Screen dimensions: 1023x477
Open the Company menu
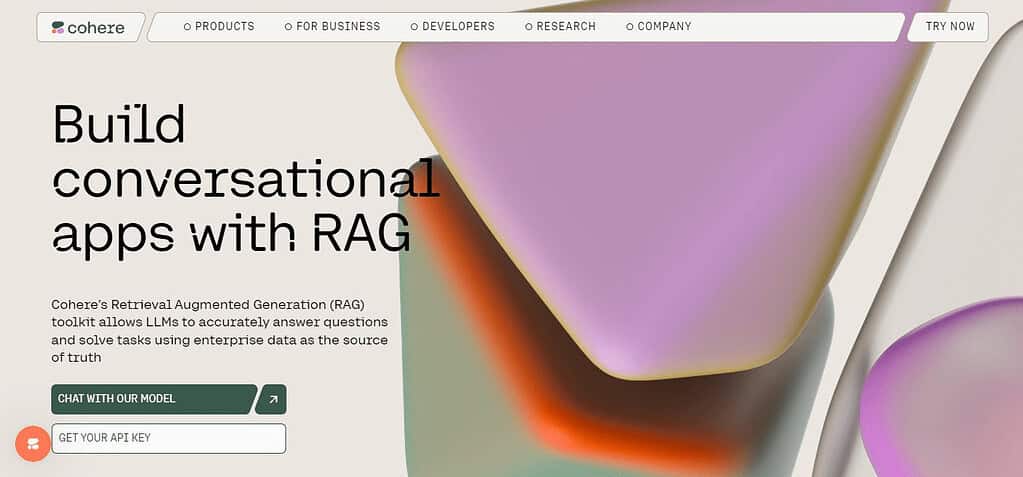click(659, 27)
